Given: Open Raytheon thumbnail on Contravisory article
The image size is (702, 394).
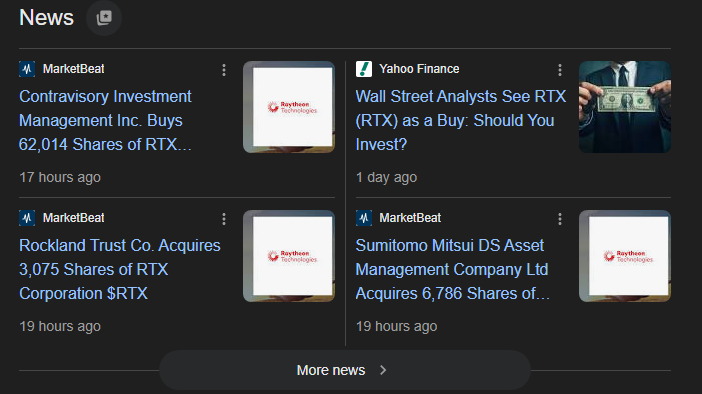Looking at the screenshot, I should coord(289,107).
